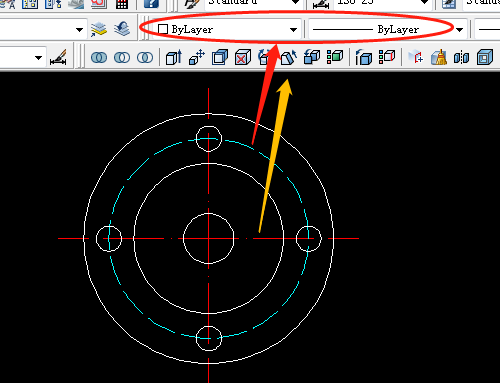Expand the Standard text style dropdown
Image resolution: width=500 pixels, height=383 pixels.
pyautogui.click(x=295, y=3)
